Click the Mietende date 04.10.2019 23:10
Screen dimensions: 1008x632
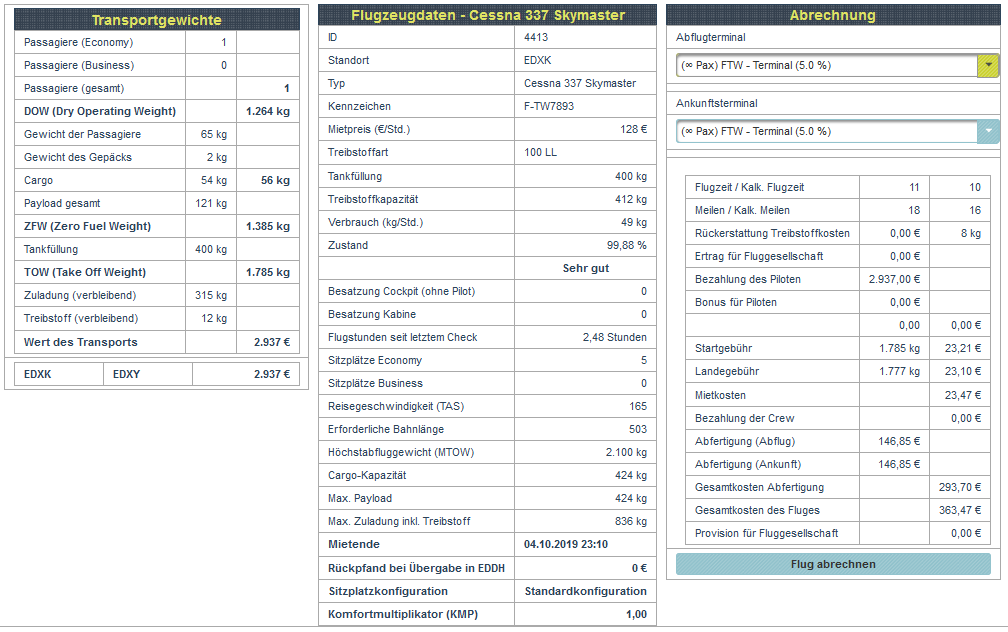coord(566,545)
